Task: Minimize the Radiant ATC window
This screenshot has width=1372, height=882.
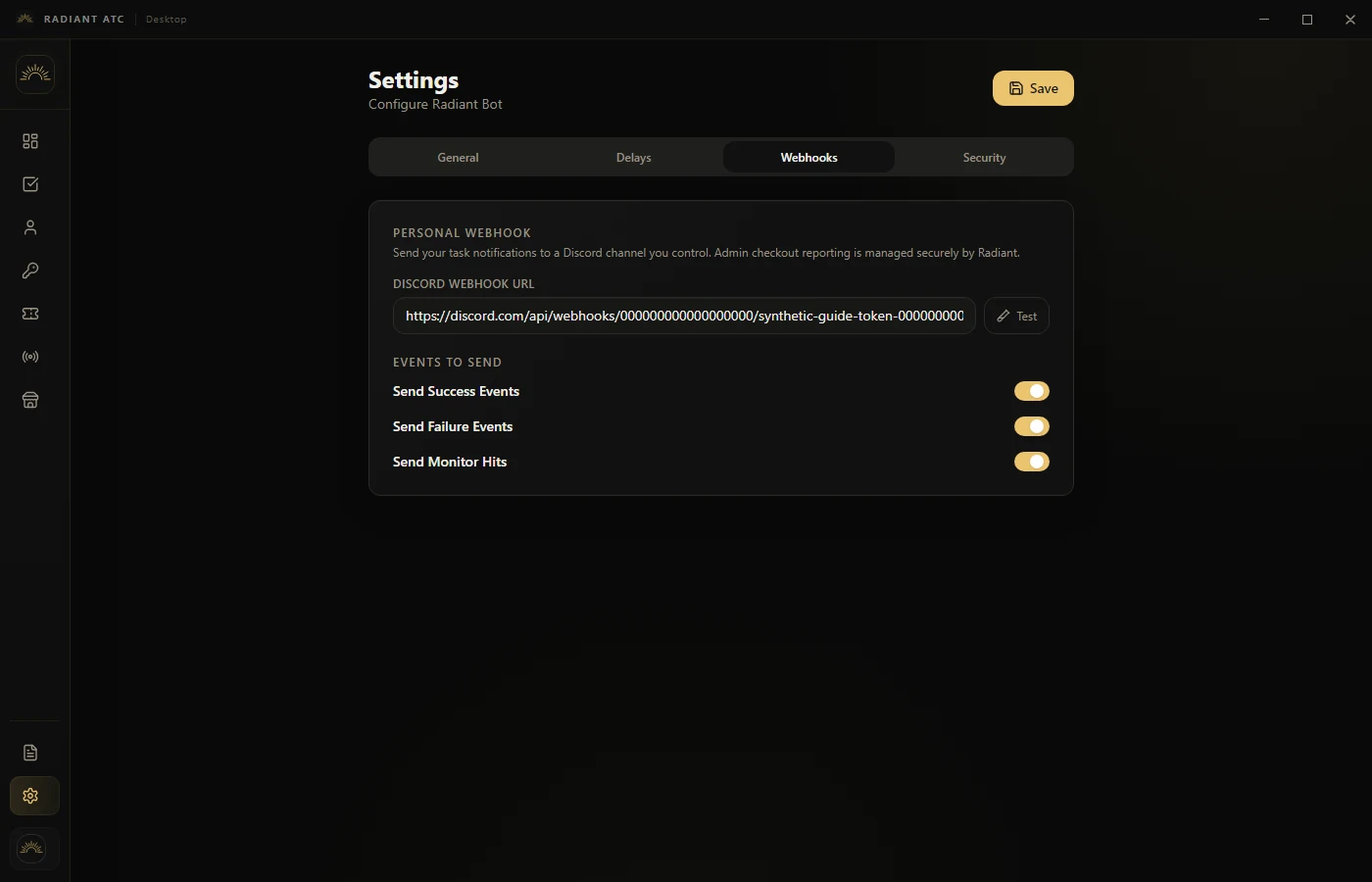Action: (x=1264, y=20)
